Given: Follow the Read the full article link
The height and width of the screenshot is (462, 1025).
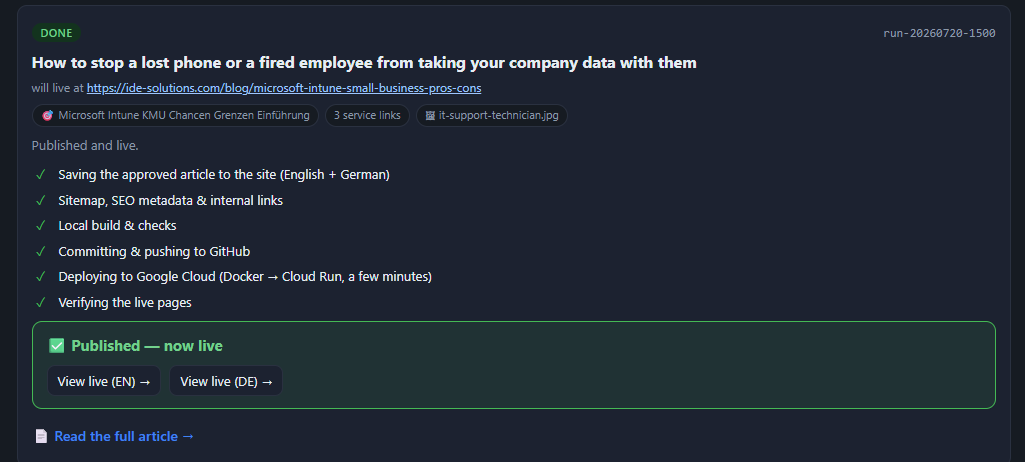Looking at the screenshot, I should (124, 436).
